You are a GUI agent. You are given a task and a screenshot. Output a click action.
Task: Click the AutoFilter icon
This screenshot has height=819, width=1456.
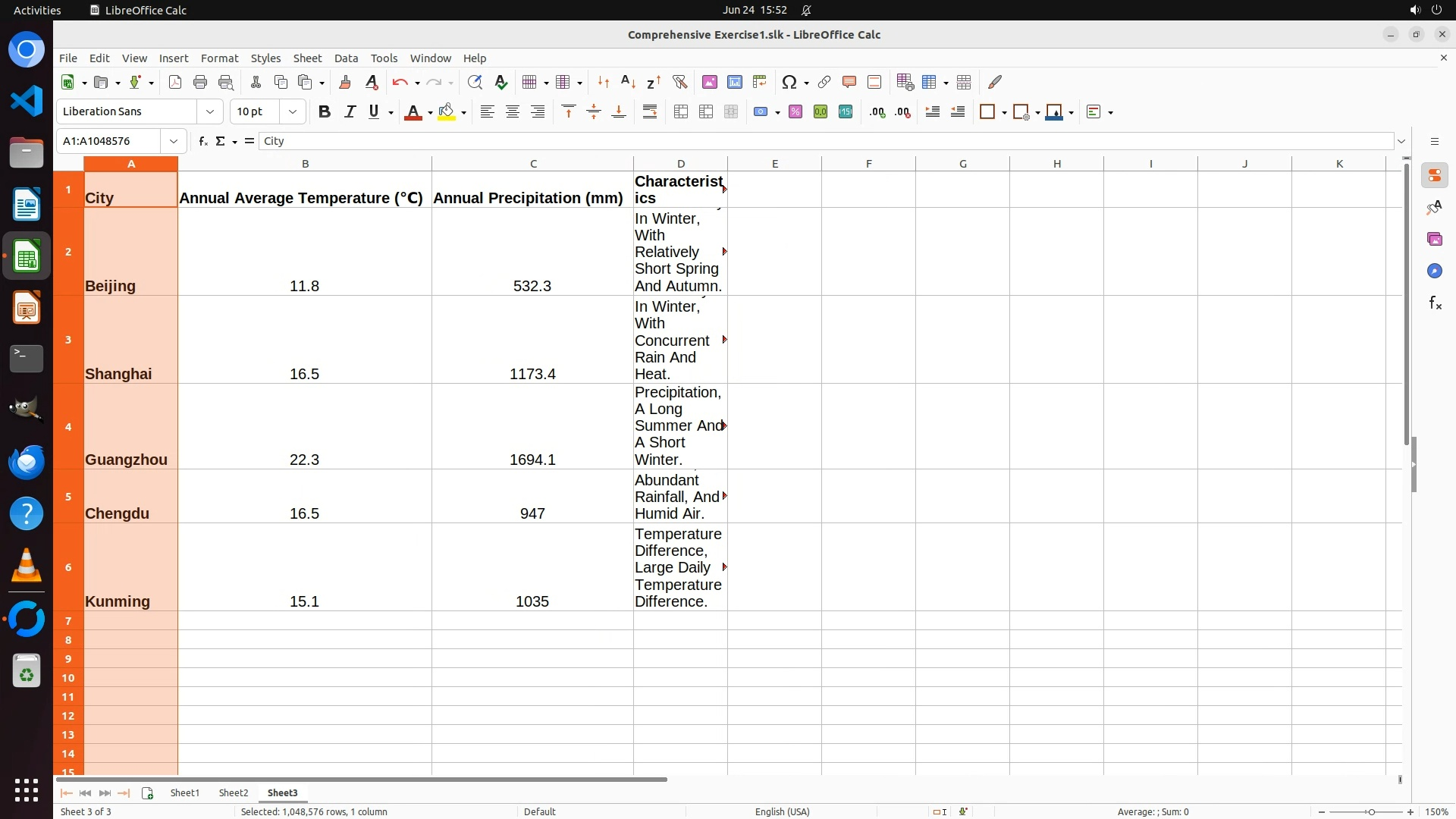click(x=679, y=82)
